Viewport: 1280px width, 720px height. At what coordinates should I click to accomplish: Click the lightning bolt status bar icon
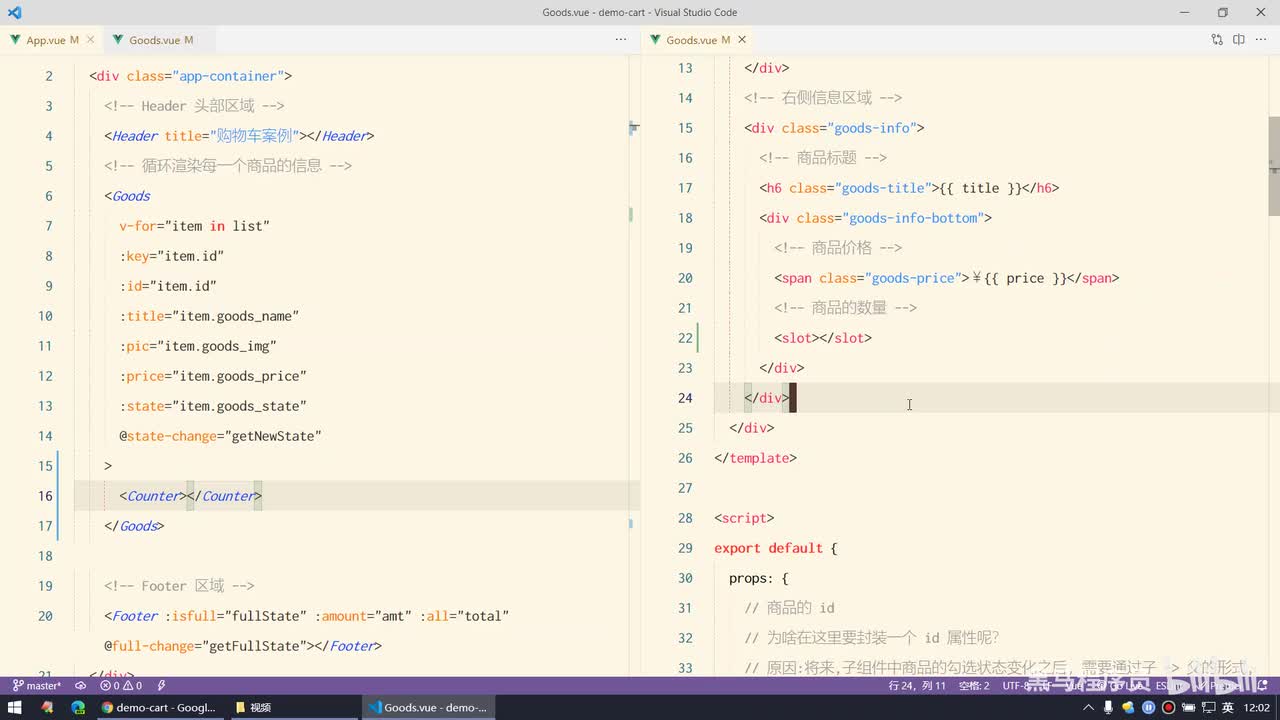162,686
